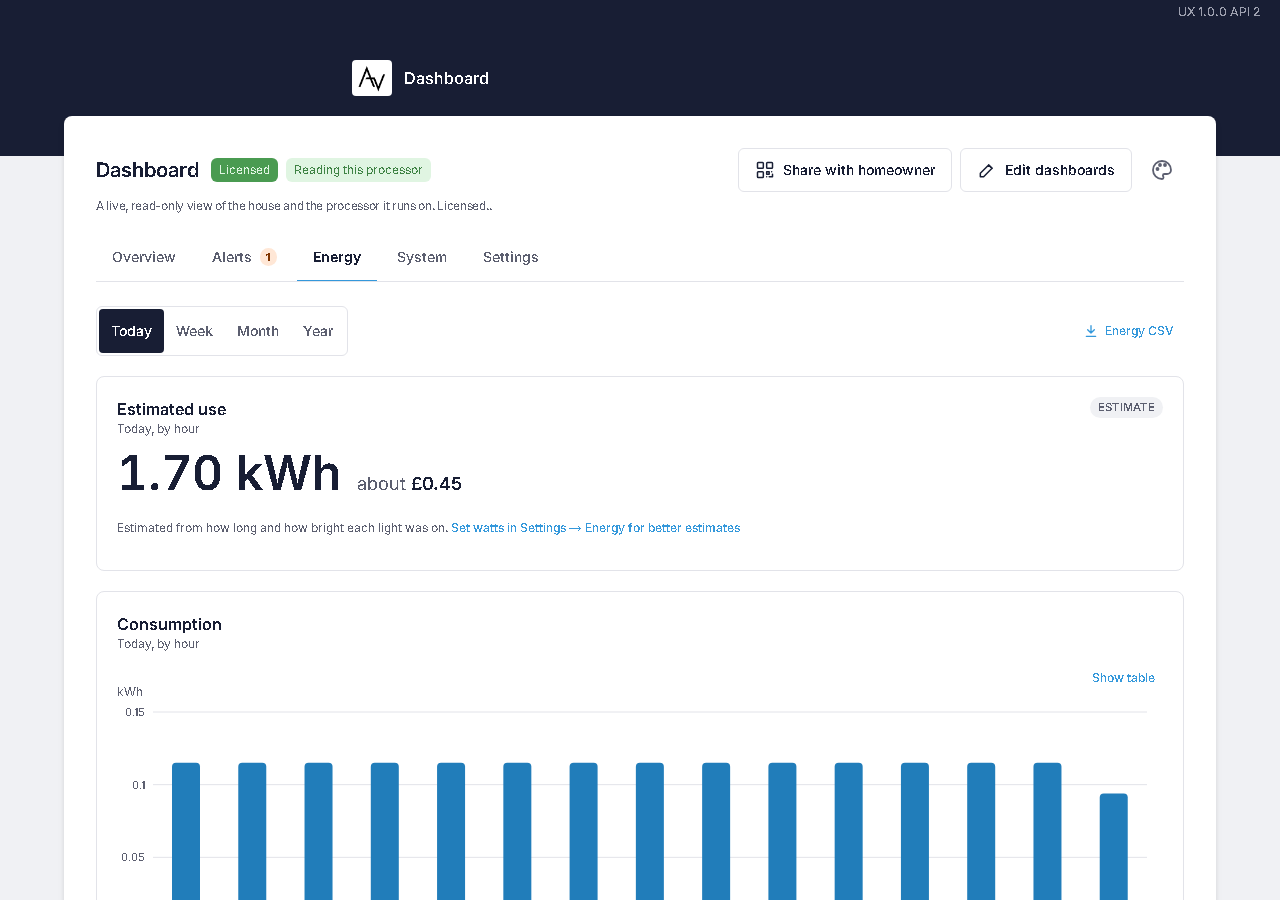The height and width of the screenshot is (900, 1280).
Task: Click the ESTIMATE tag on Estimated use card
Action: [x=1126, y=407]
